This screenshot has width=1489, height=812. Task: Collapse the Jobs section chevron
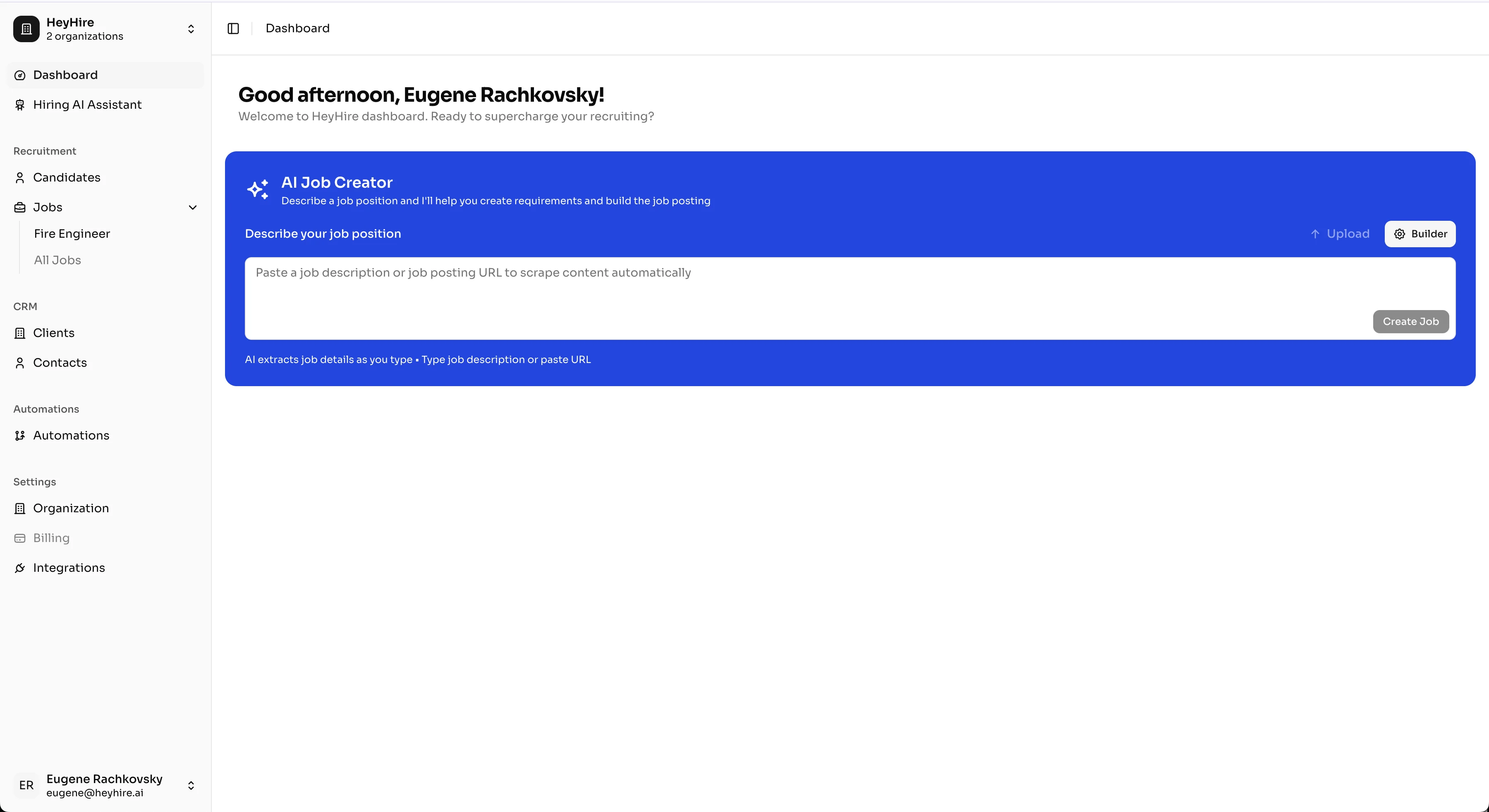tap(192, 208)
